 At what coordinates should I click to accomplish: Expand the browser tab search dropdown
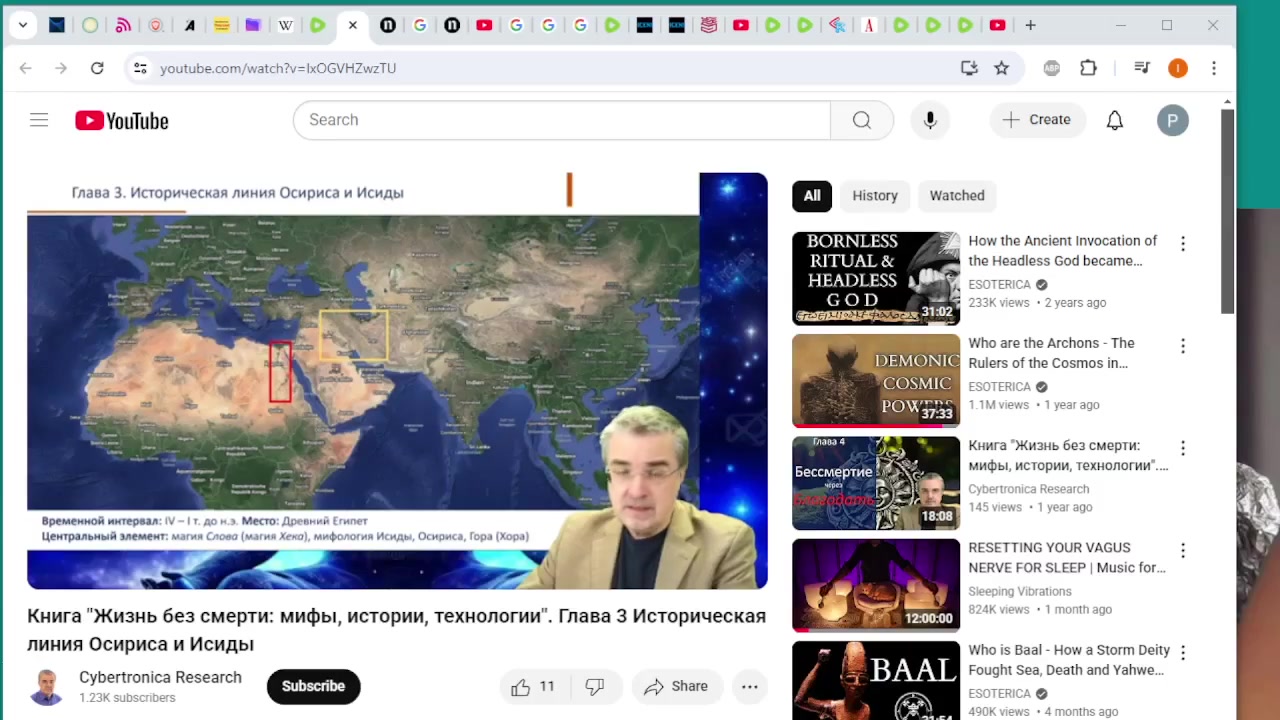point(23,25)
